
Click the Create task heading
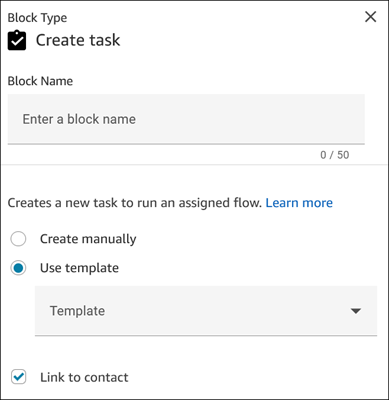pyautogui.click(x=78, y=40)
